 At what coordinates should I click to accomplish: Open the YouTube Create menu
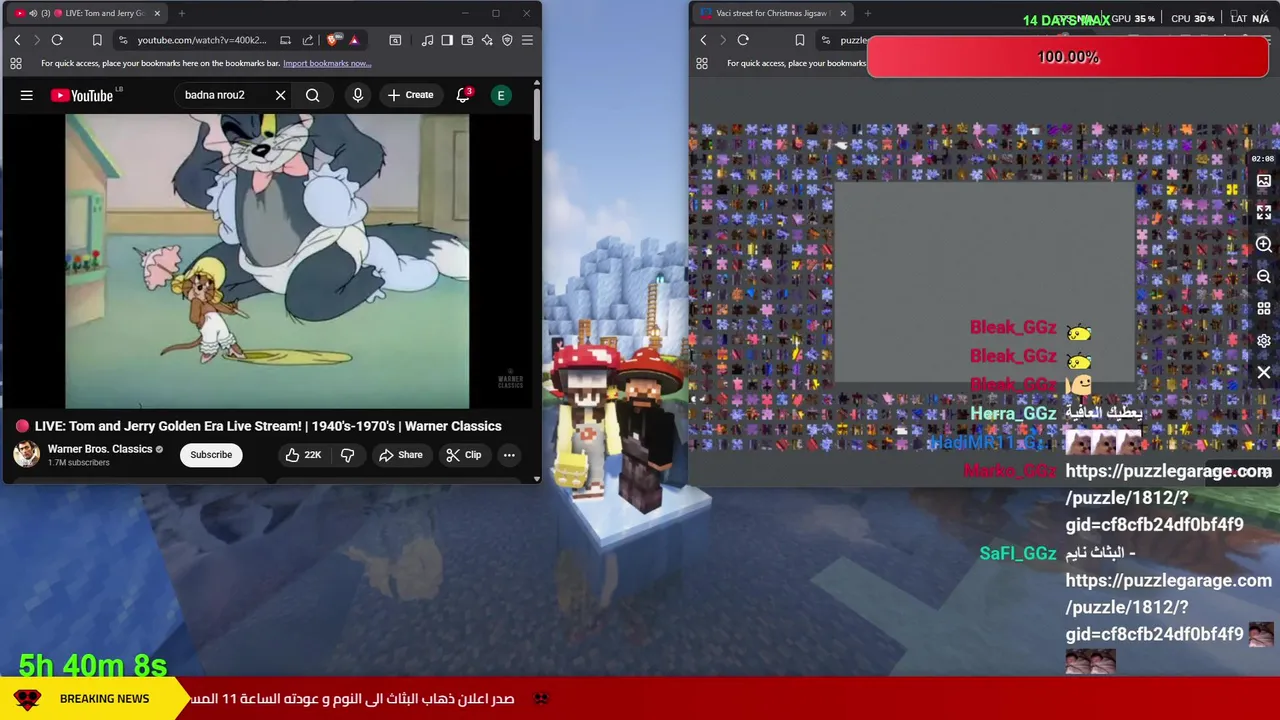[x=410, y=95]
